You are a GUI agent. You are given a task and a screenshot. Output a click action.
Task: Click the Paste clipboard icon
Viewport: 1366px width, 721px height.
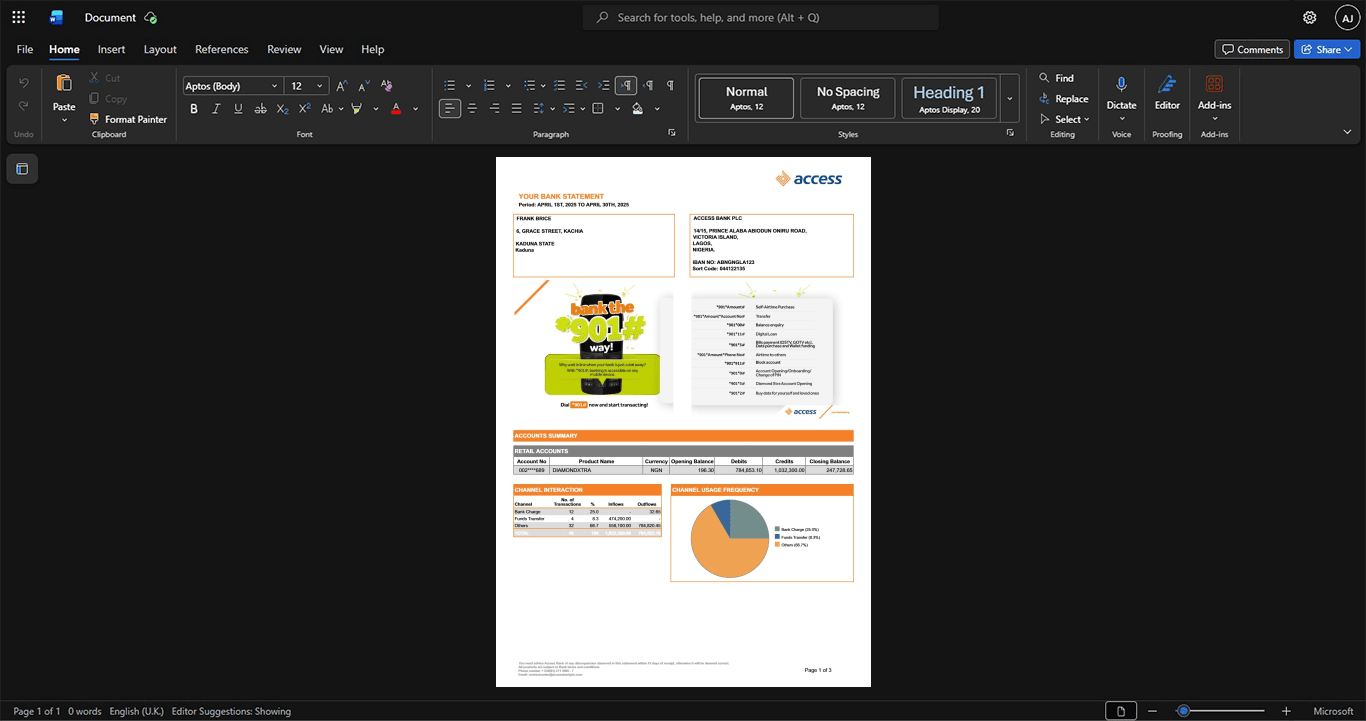(64, 83)
